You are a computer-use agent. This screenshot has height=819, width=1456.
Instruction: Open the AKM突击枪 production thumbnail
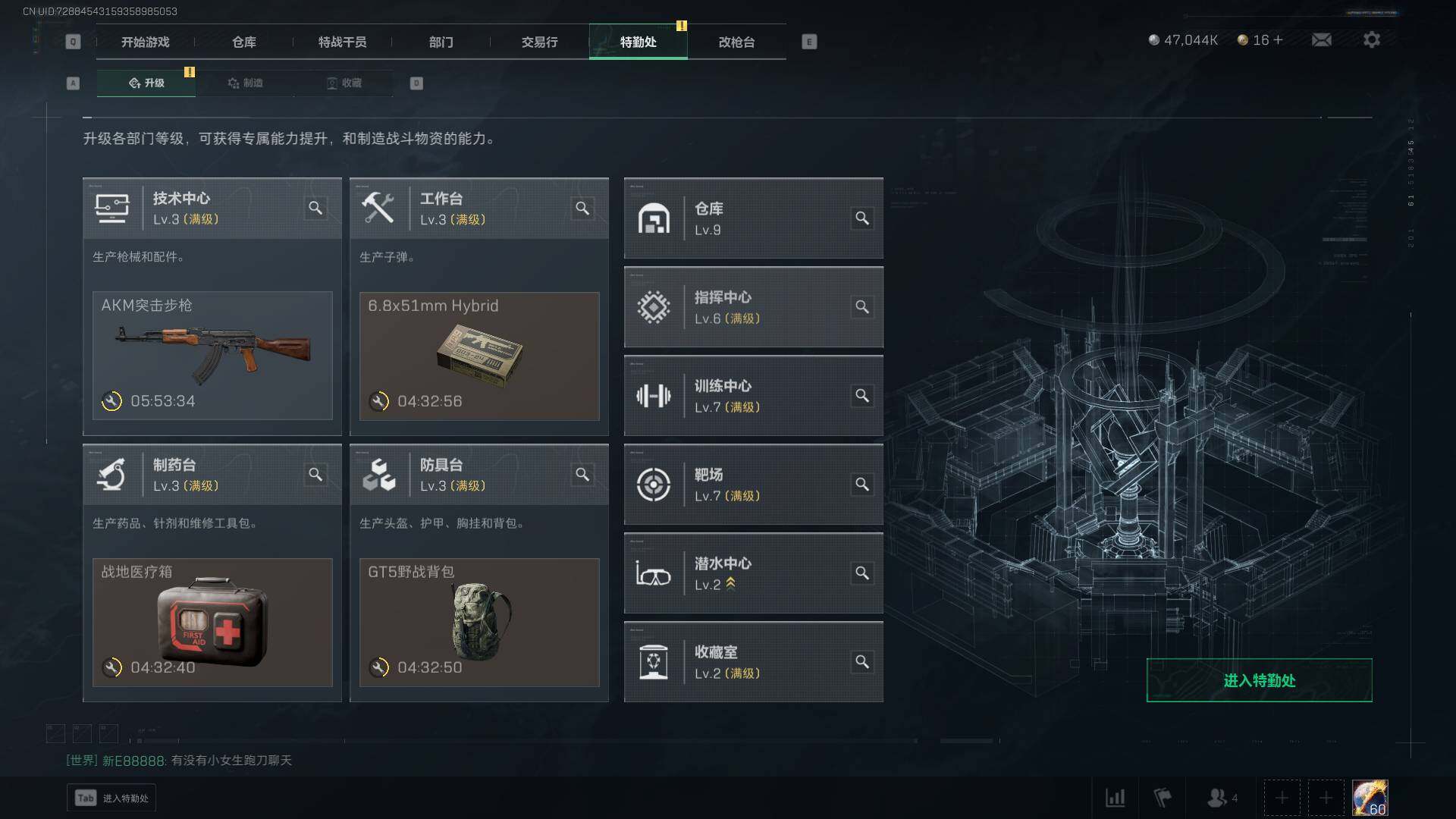212,356
